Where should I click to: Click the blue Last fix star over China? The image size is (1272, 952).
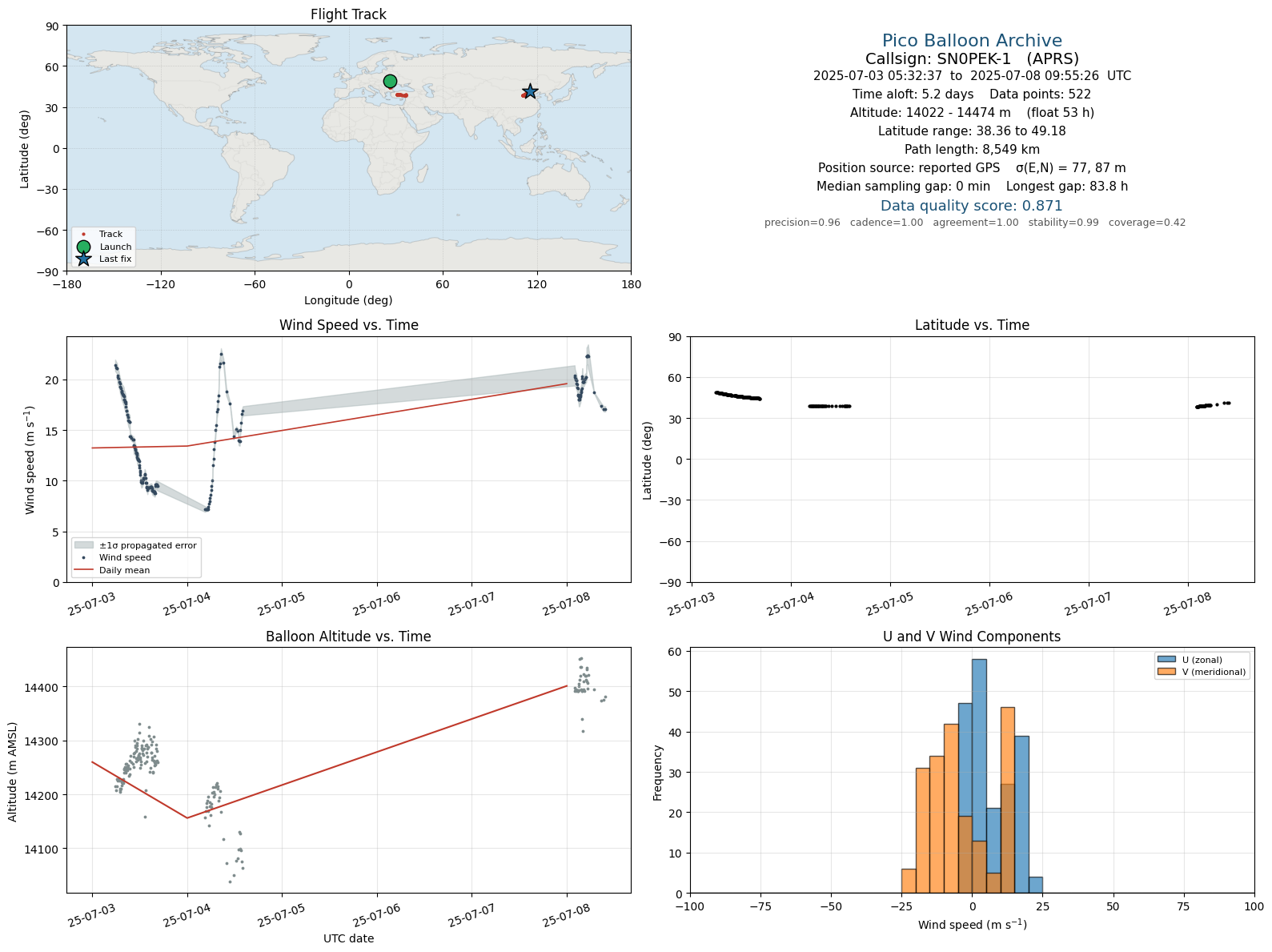(x=530, y=92)
